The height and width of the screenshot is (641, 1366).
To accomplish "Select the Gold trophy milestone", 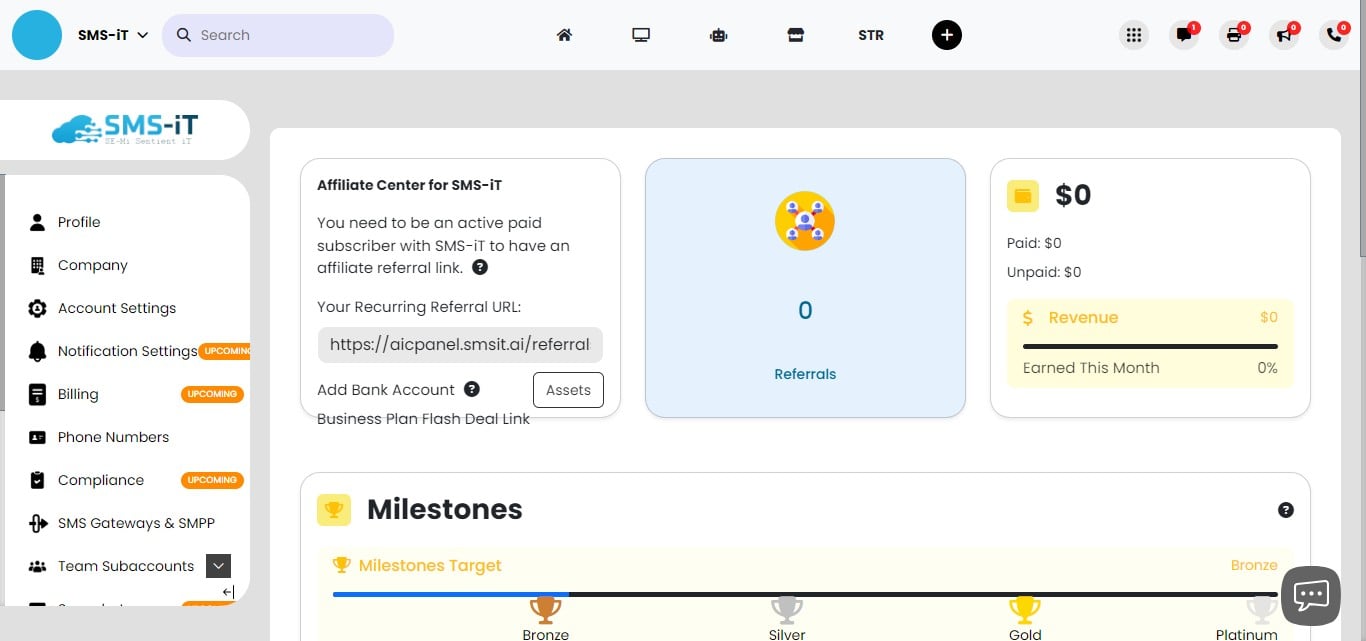I will coord(1025,610).
